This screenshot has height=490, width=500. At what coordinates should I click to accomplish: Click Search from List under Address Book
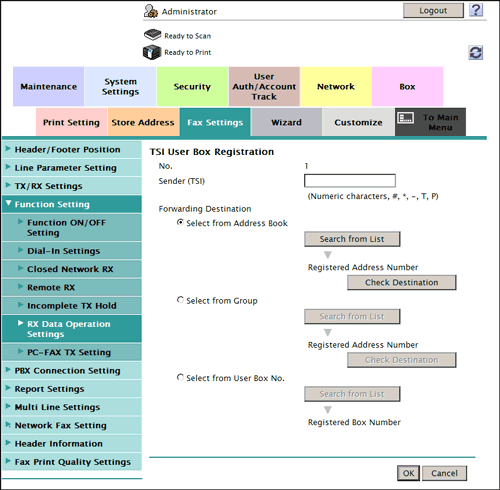point(352,239)
